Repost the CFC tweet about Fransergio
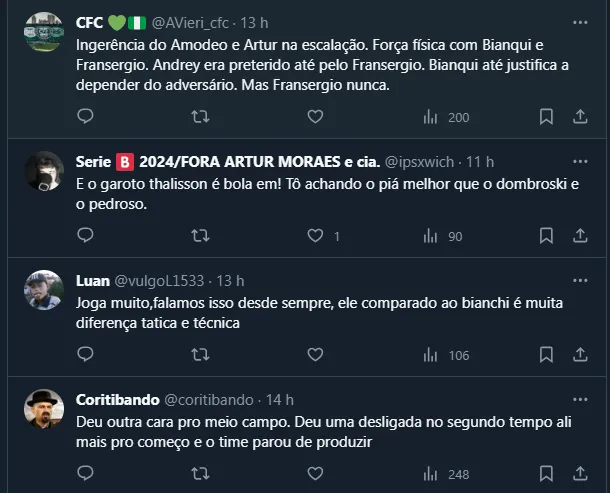 [x=200, y=117]
